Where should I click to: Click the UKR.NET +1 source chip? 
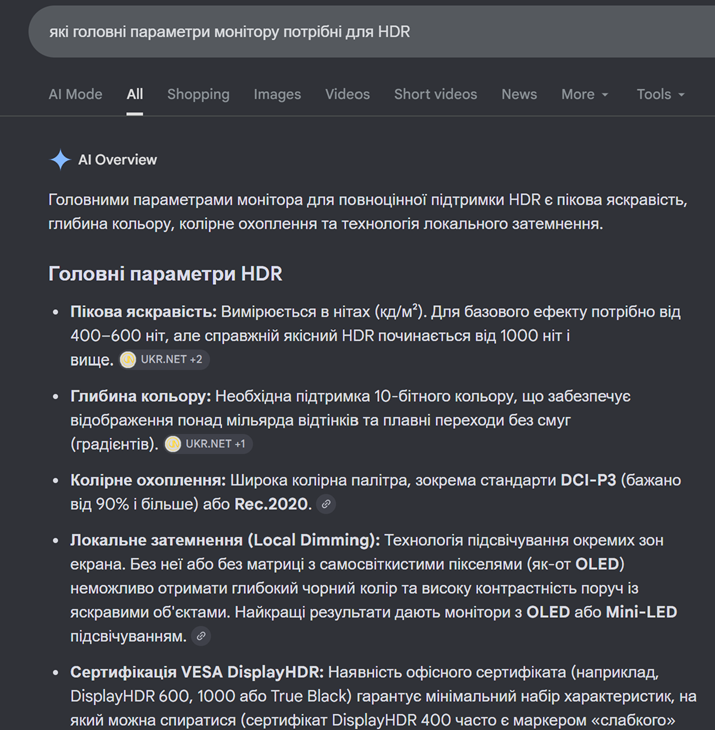(208, 444)
